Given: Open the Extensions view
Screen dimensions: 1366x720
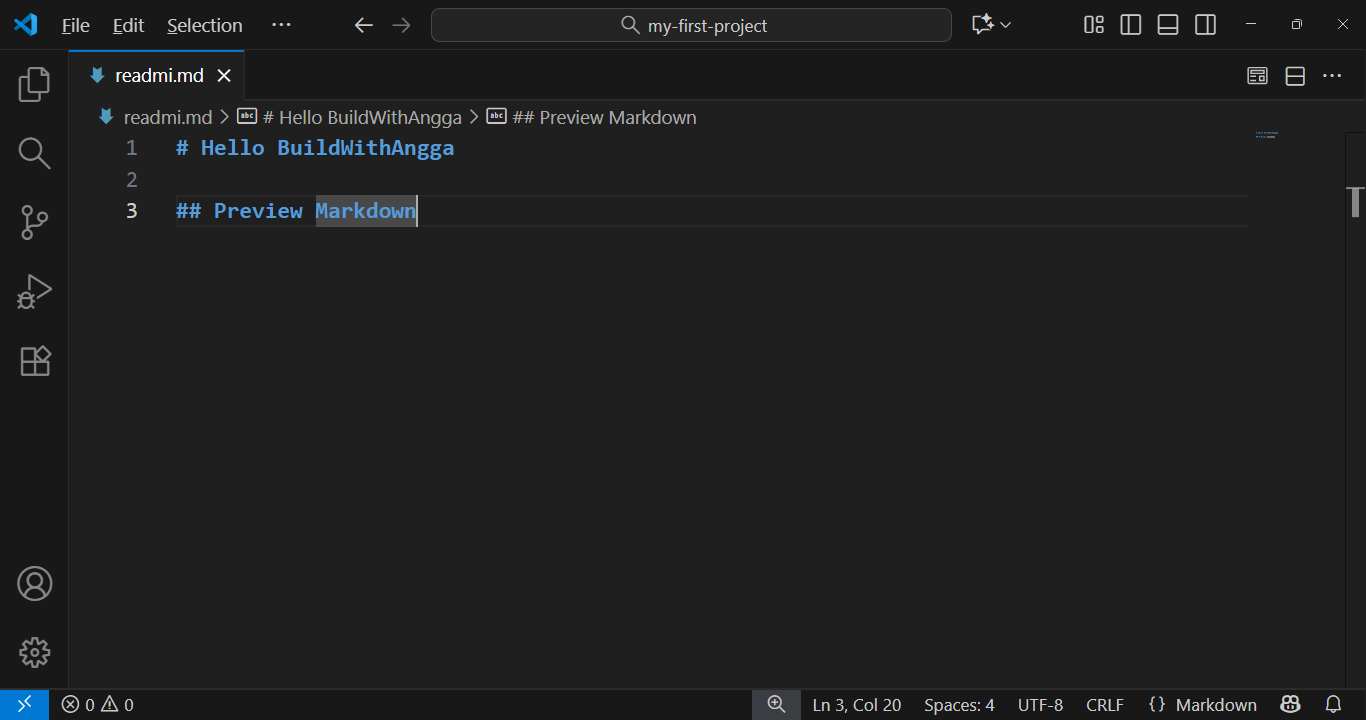Looking at the screenshot, I should (34, 360).
